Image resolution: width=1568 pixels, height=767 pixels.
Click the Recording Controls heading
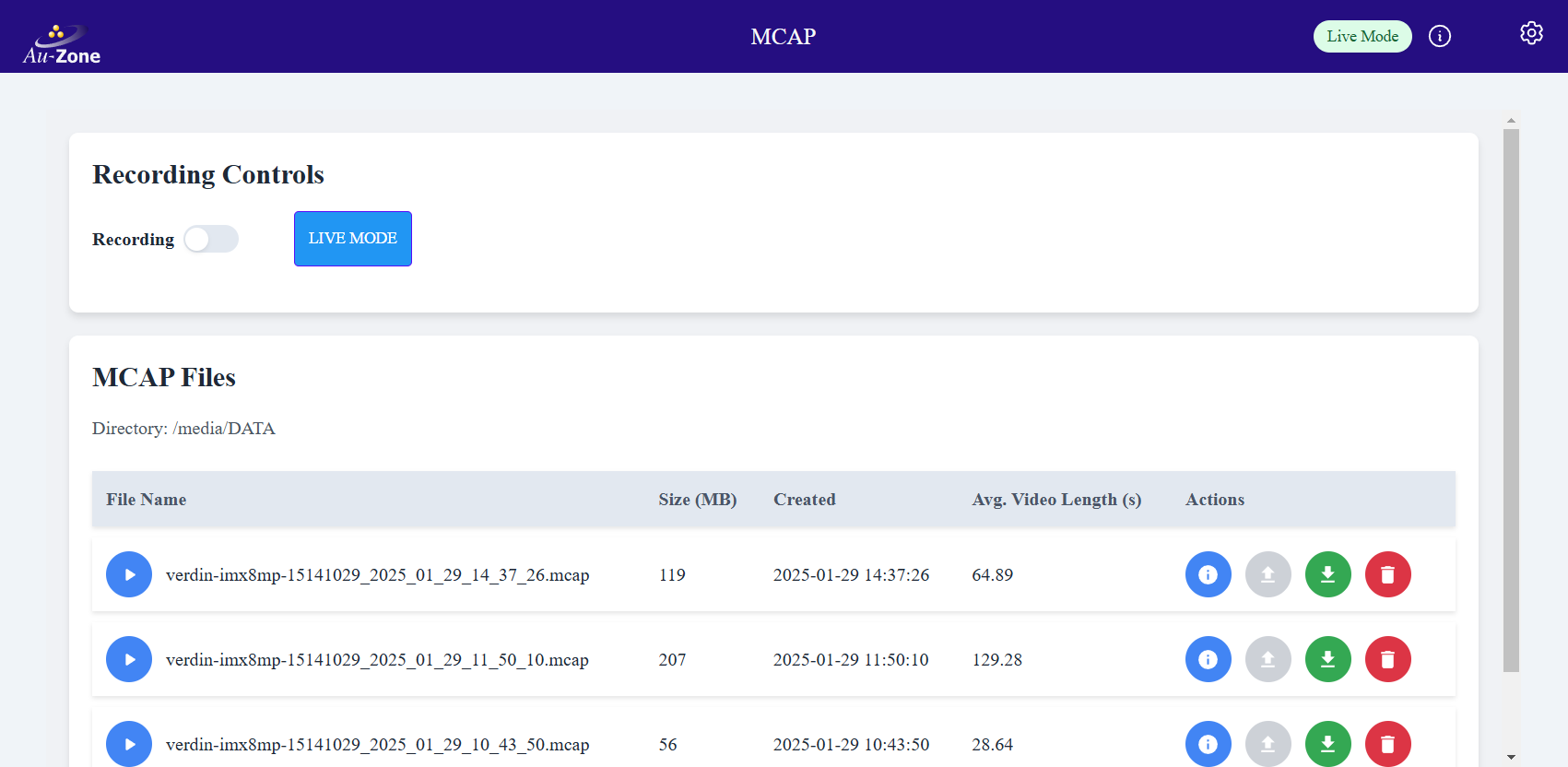[208, 174]
